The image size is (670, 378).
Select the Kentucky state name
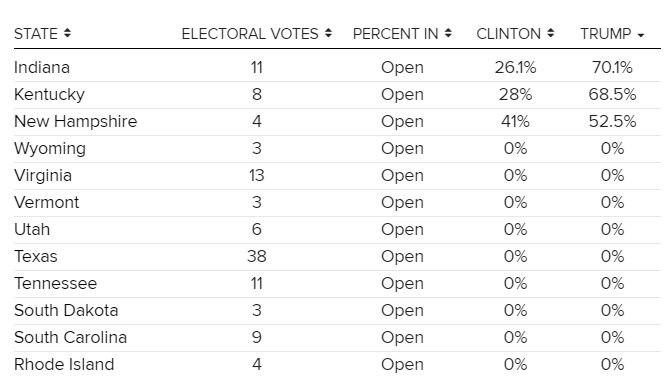coord(49,95)
